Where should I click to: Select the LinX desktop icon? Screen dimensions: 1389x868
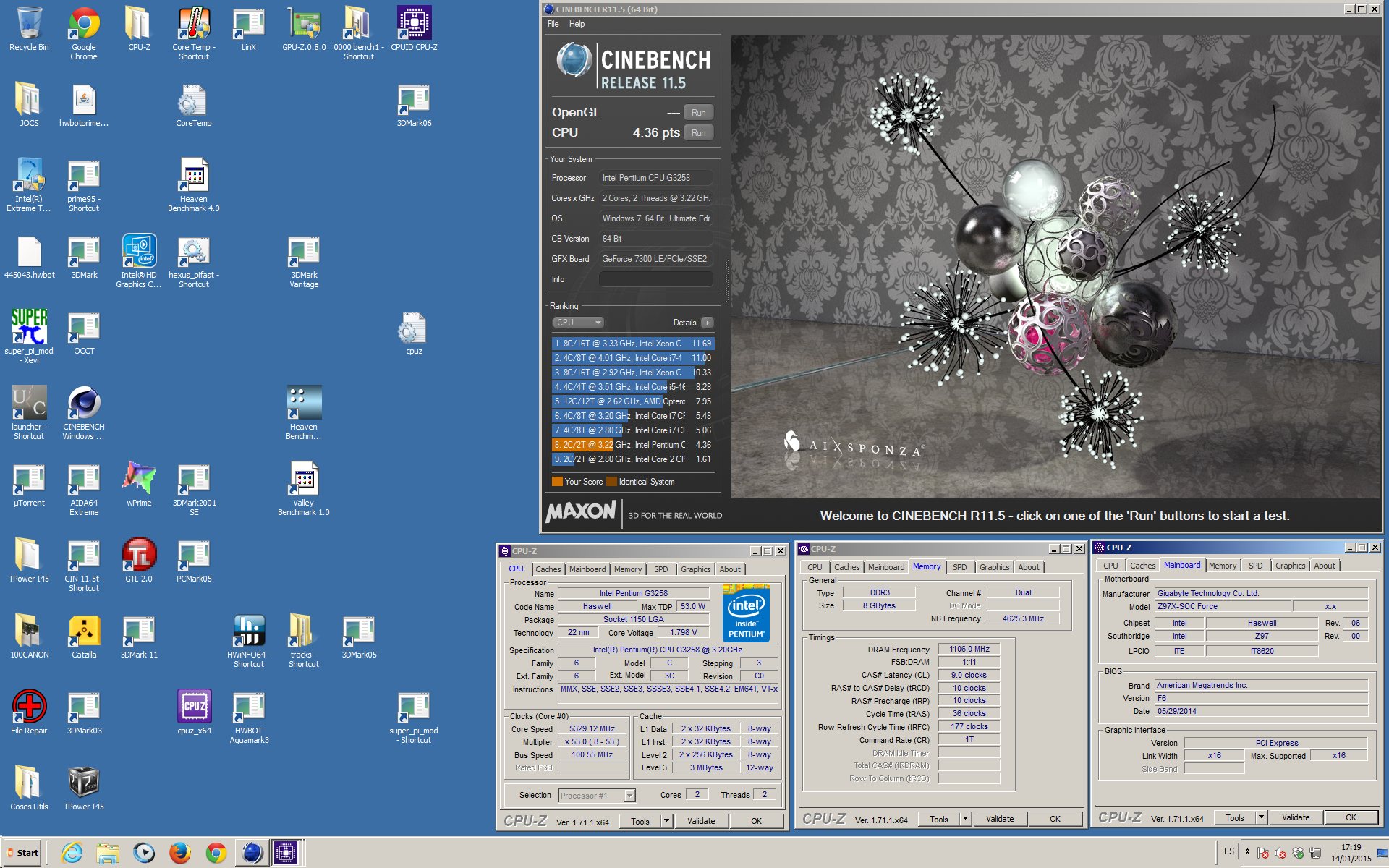[249, 30]
